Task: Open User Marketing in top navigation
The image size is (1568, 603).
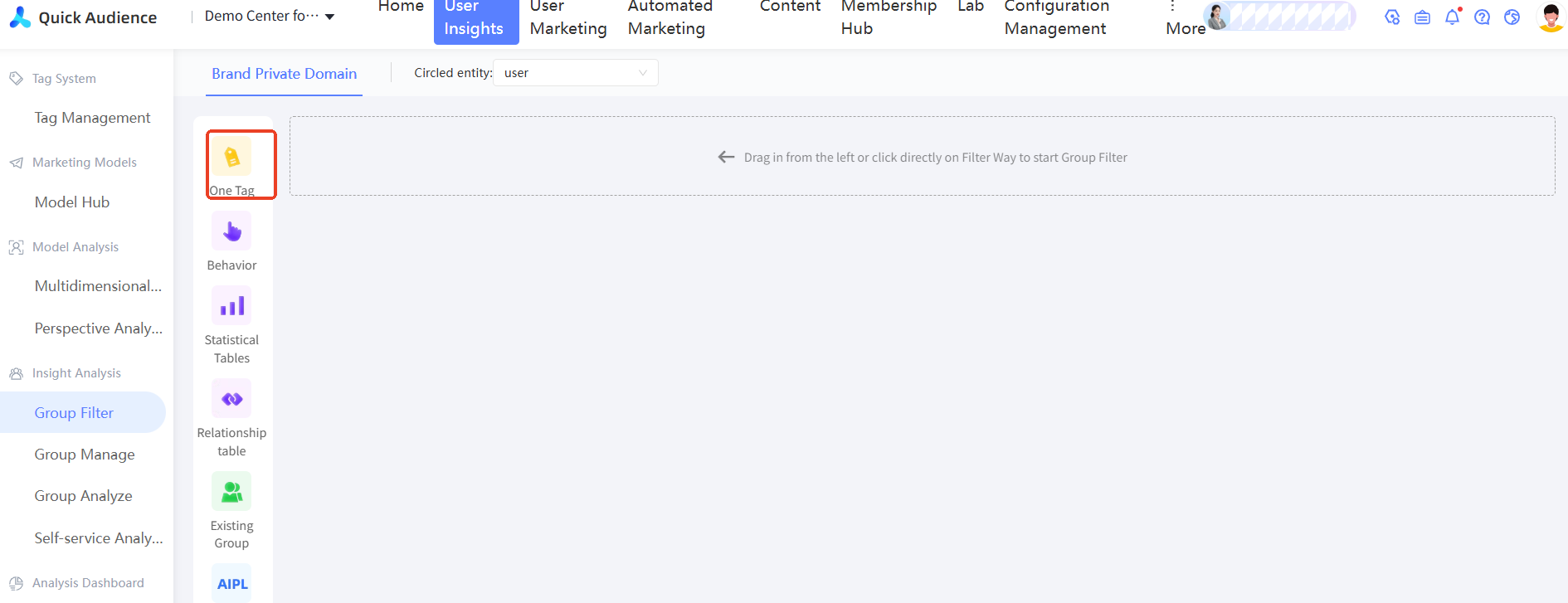Action: [x=568, y=17]
